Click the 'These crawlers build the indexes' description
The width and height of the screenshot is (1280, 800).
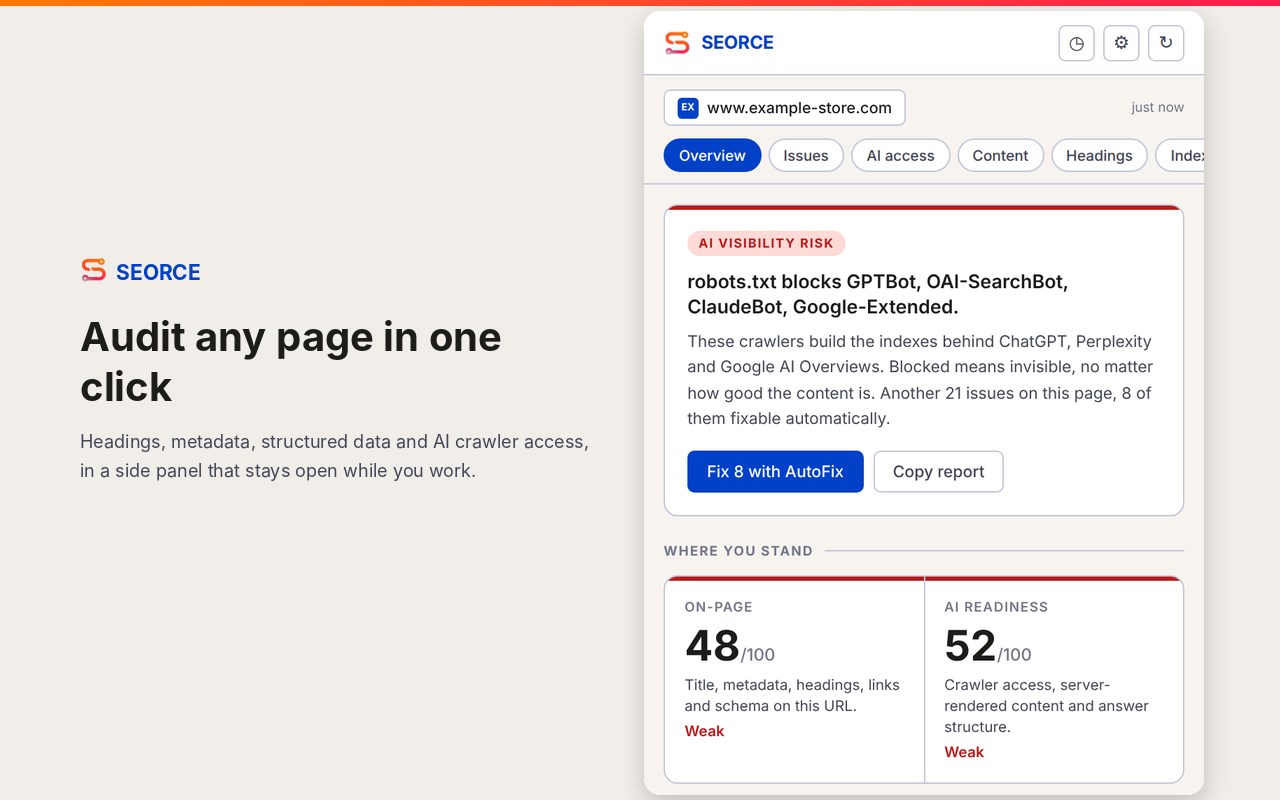coord(920,380)
